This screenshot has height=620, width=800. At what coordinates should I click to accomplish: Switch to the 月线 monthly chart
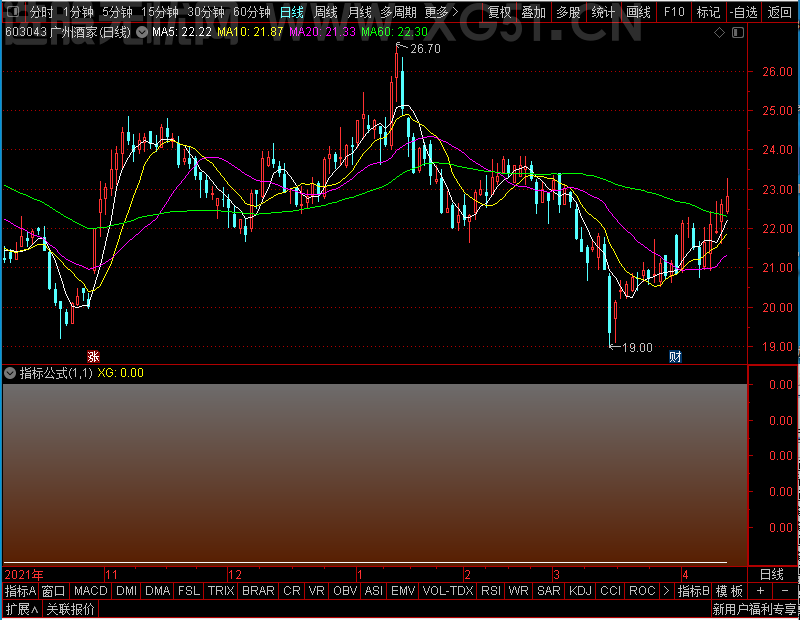coord(359,12)
